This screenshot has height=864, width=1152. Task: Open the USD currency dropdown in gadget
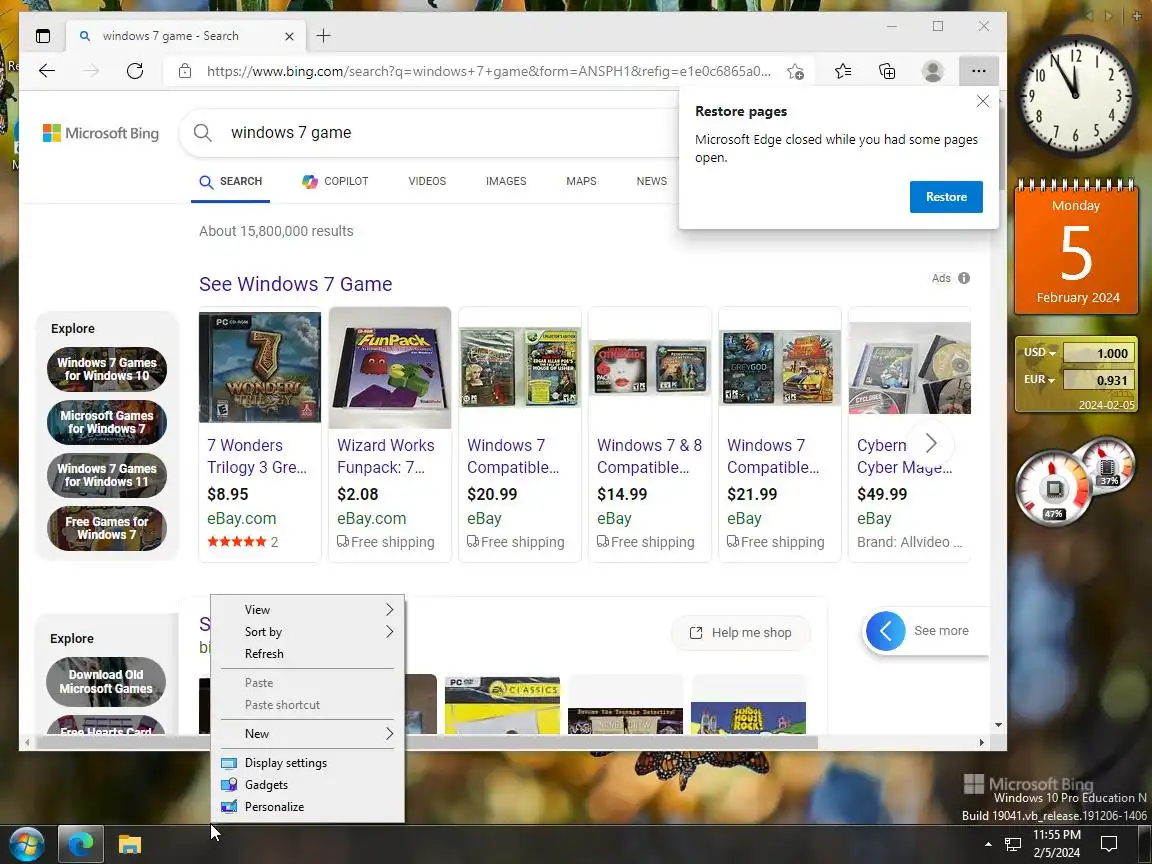[1040, 353]
